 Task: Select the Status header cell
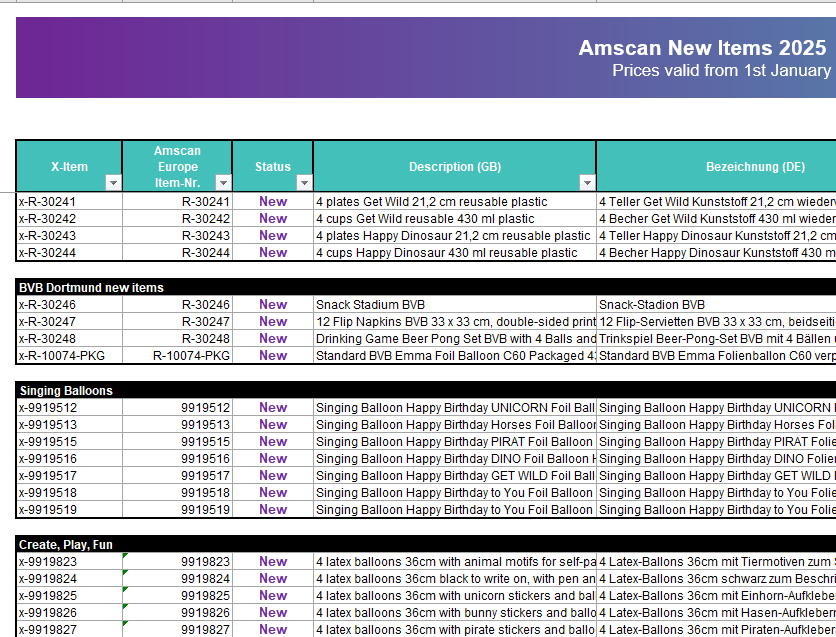(x=272, y=166)
